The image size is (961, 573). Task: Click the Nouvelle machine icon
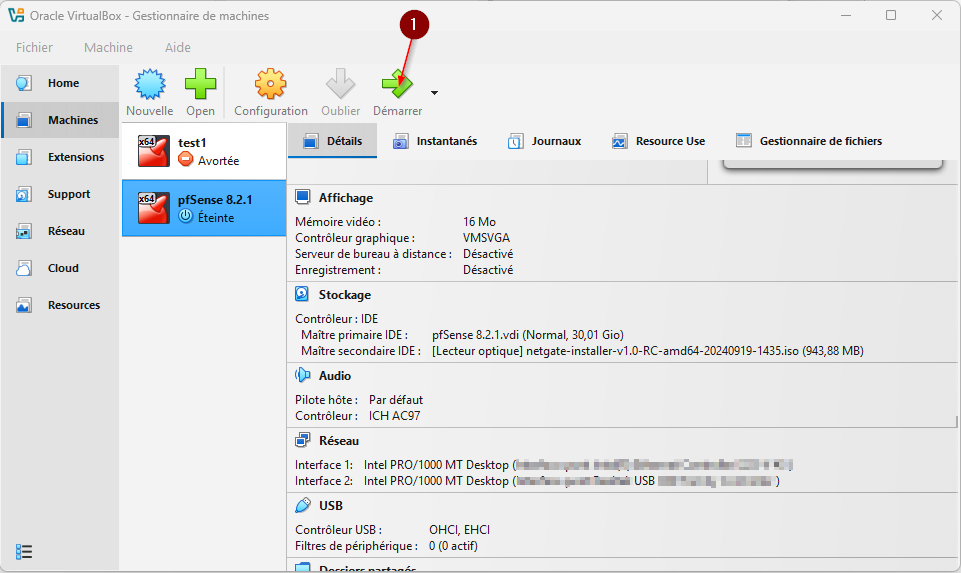(149, 86)
